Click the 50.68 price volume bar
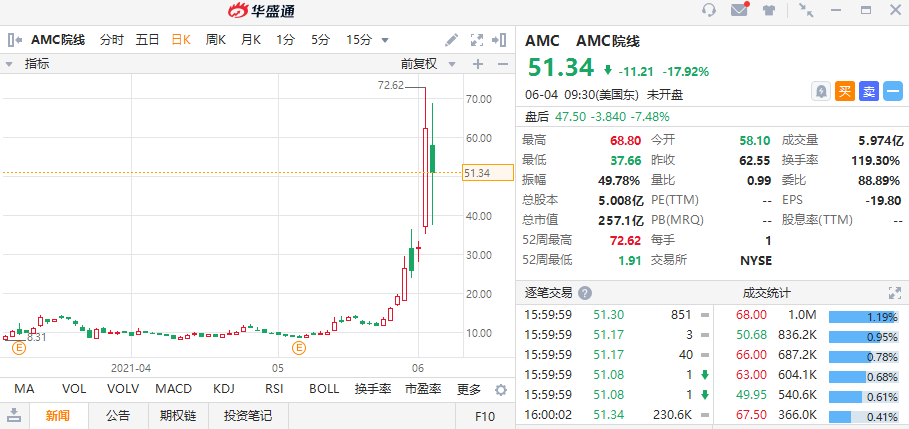The image size is (909, 429). click(863, 336)
